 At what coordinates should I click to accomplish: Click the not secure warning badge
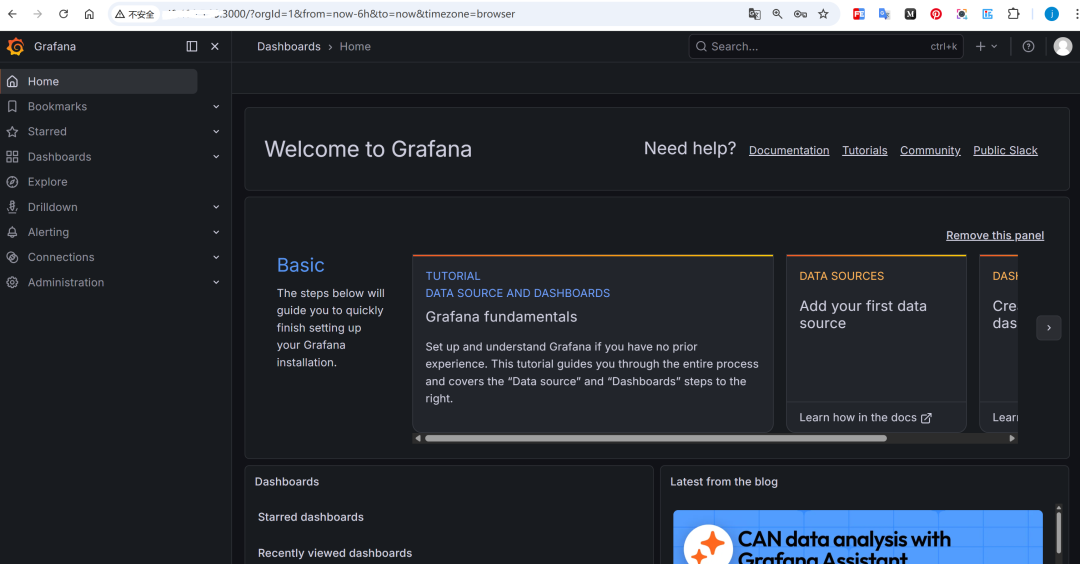[135, 14]
